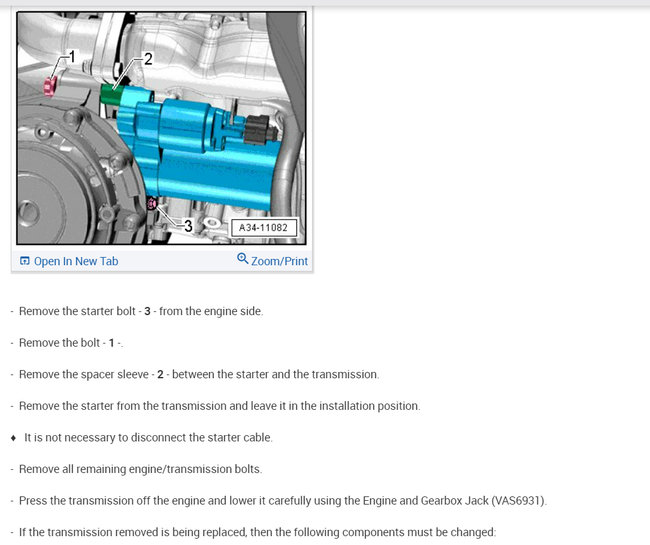Click 'Remove the starter from the transmission' step
The image size is (650, 545).
pyautogui.click(x=220, y=406)
